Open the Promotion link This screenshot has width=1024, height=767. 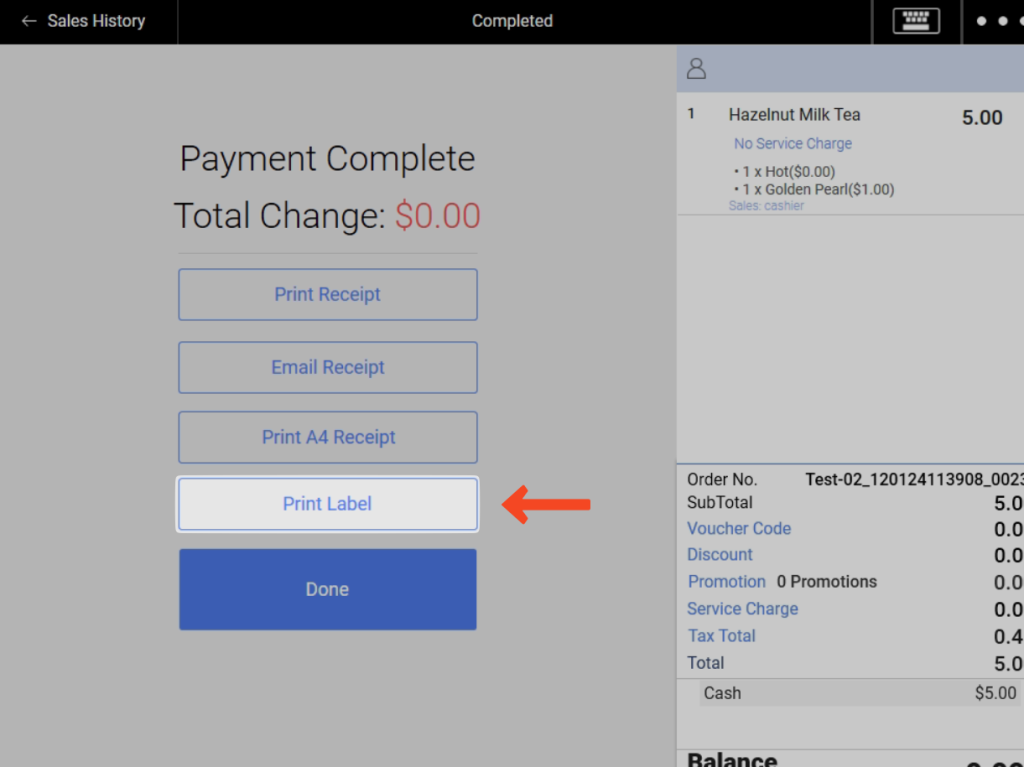(726, 581)
